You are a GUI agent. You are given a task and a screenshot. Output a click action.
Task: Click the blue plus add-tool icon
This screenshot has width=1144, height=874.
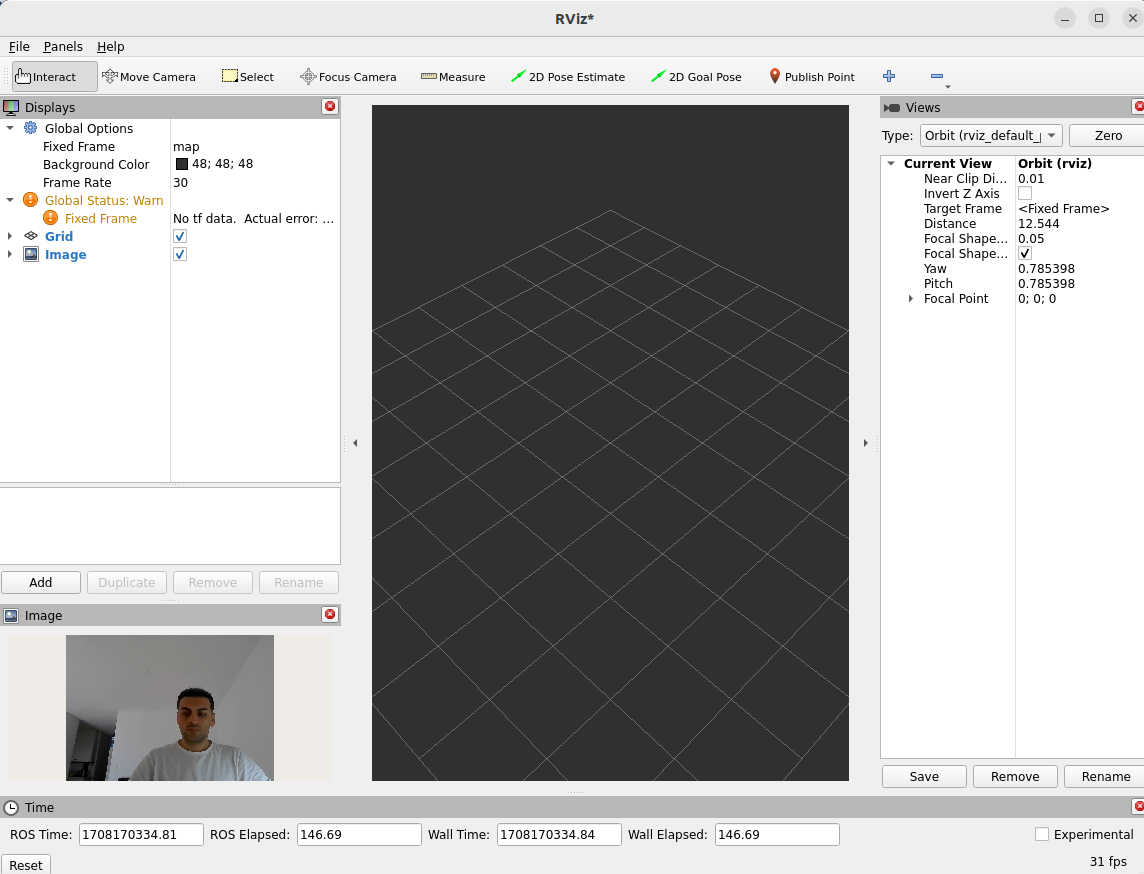[x=889, y=76]
